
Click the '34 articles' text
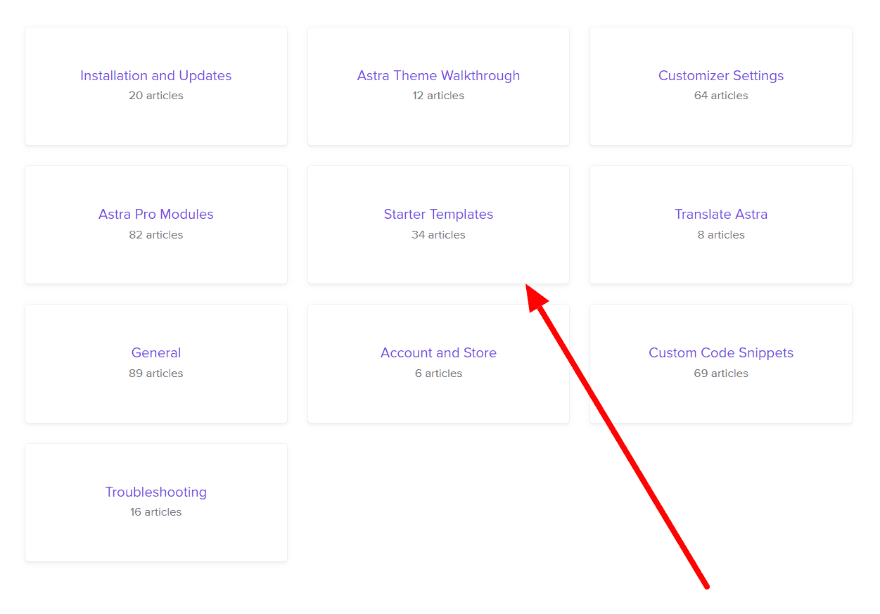pos(438,235)
